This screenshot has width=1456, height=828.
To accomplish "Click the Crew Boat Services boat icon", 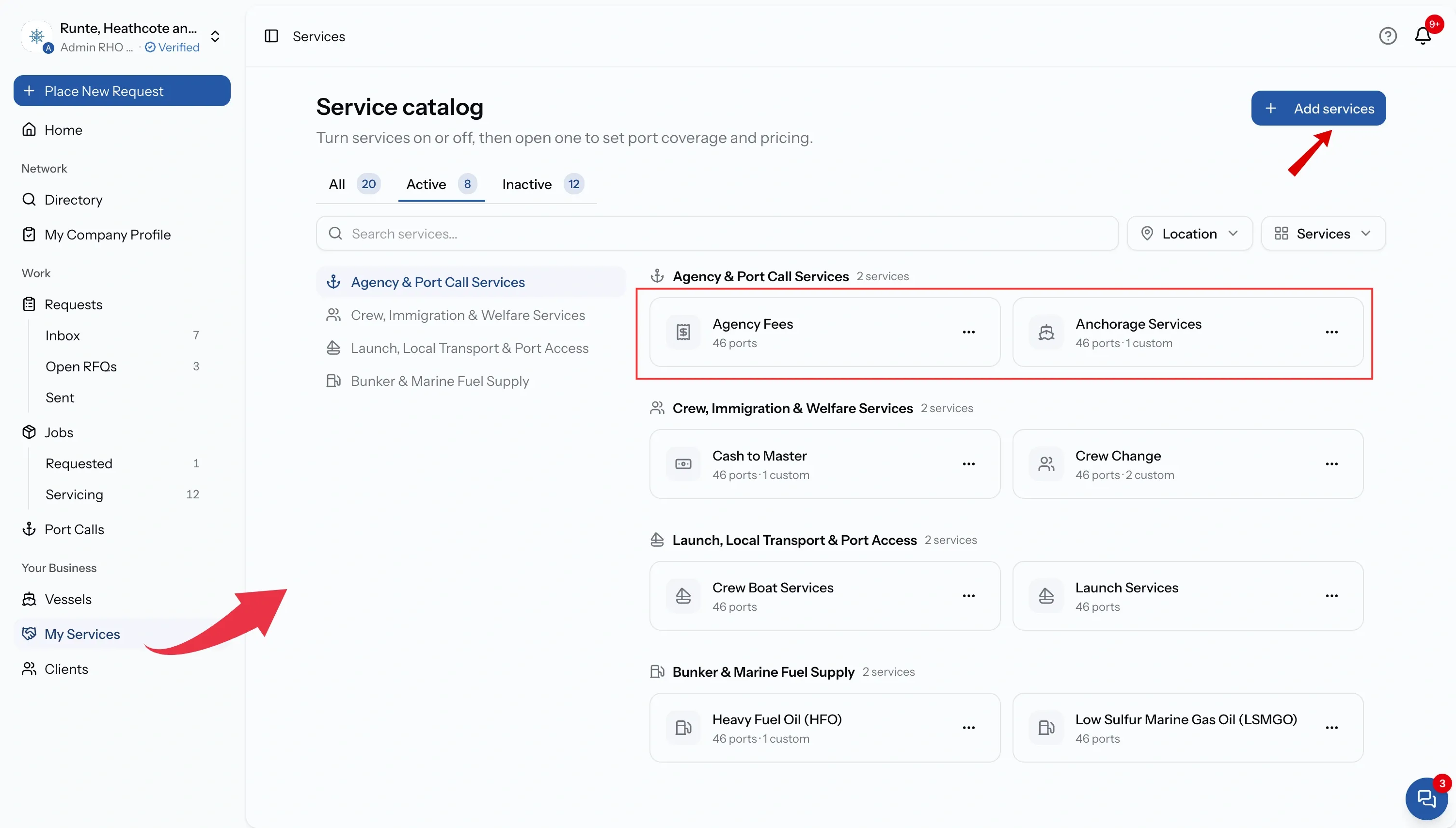I will (x=683, y=596).
